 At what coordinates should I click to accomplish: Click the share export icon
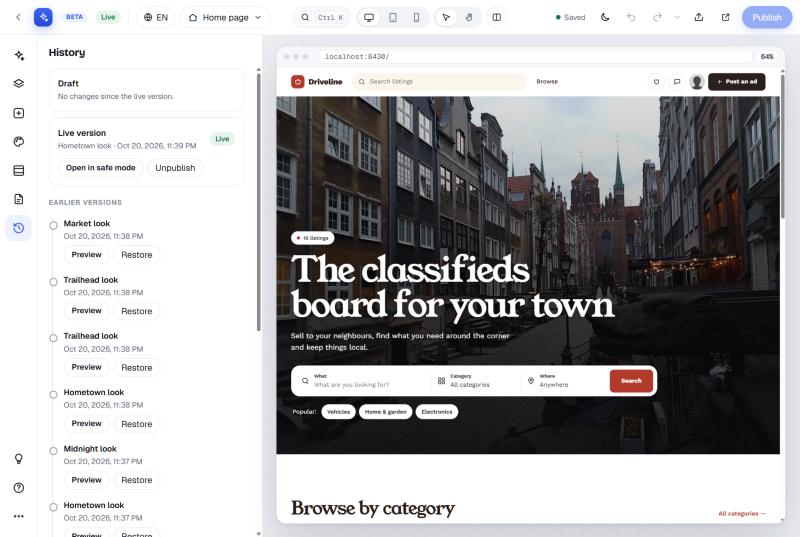coord(699,17)
